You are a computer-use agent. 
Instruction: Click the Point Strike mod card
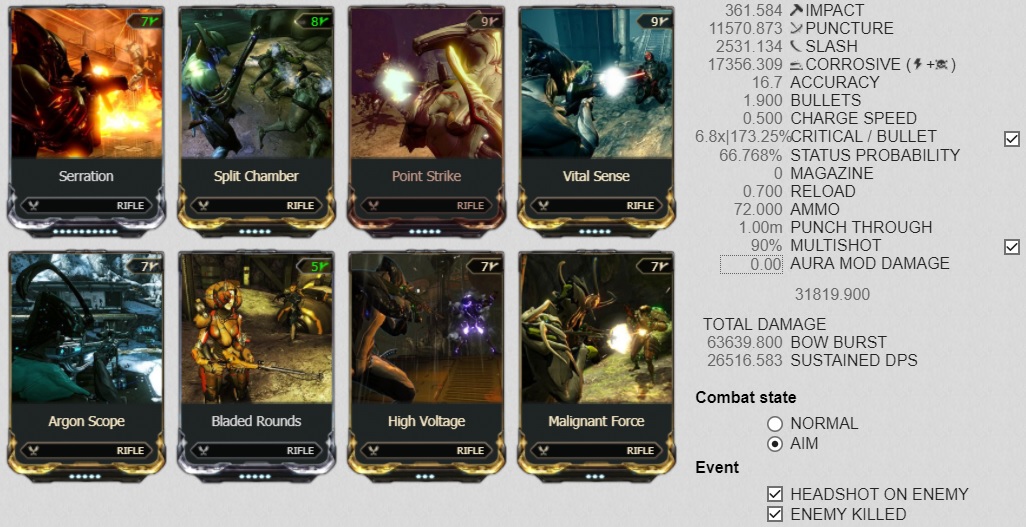click(x=426, y=121)
